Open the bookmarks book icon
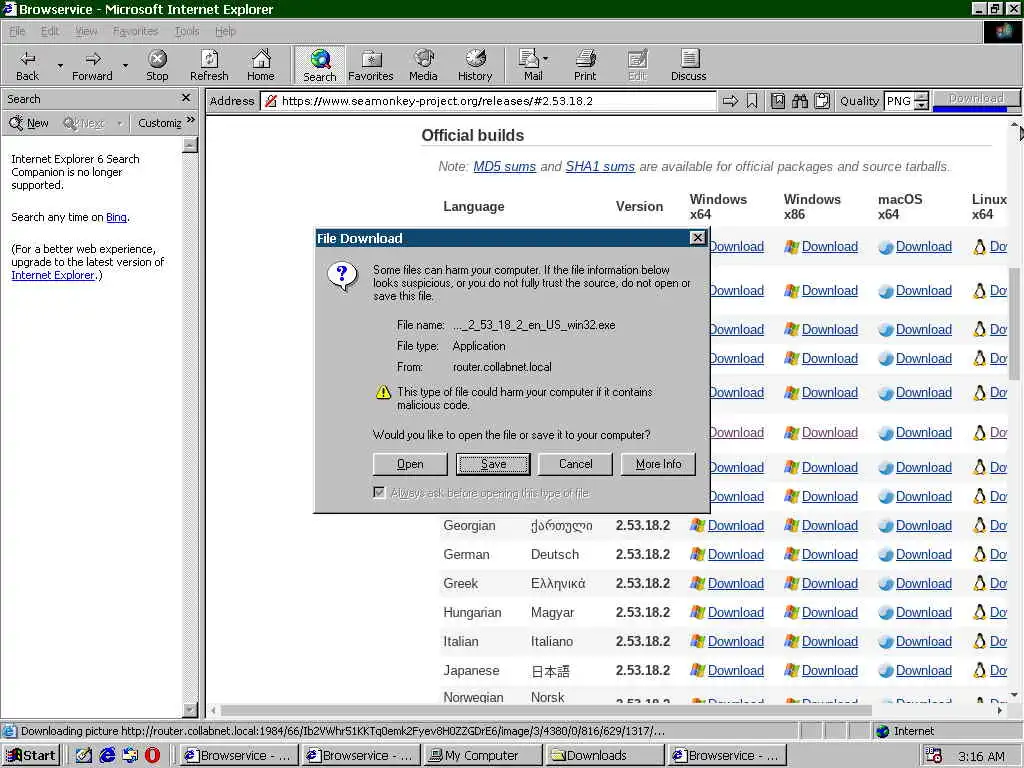The image size is (1024, 768). click(x=778, y=101)
